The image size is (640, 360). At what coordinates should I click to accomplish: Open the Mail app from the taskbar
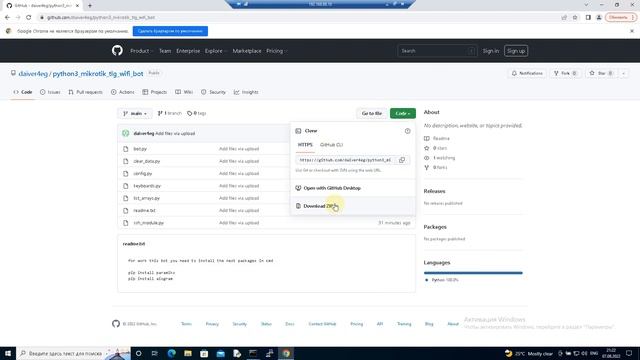pos(220,353)
